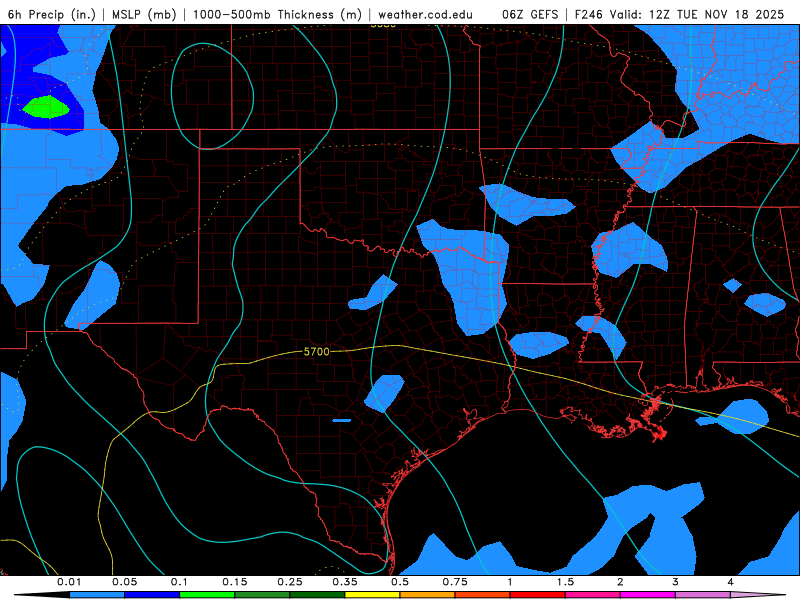Click the dark blue 0.05 legend swatch
The image size is (800, 600).
tap(152, 595)
